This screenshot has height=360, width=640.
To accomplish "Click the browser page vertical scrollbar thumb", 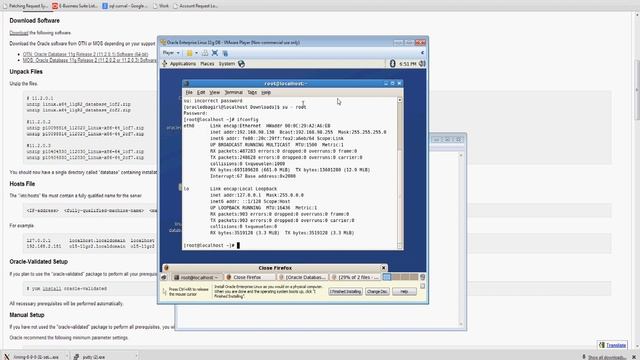I will point(637,90).
